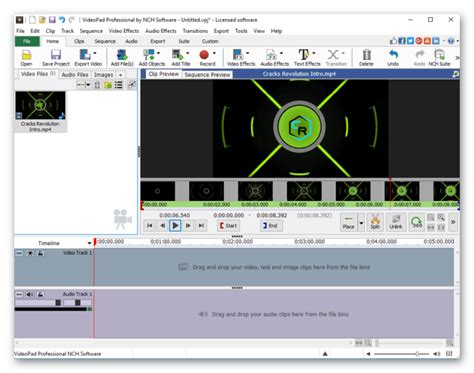Collapse Video Track 1 with minus button
Screen dimensions: 474x373
click(19, 253)
